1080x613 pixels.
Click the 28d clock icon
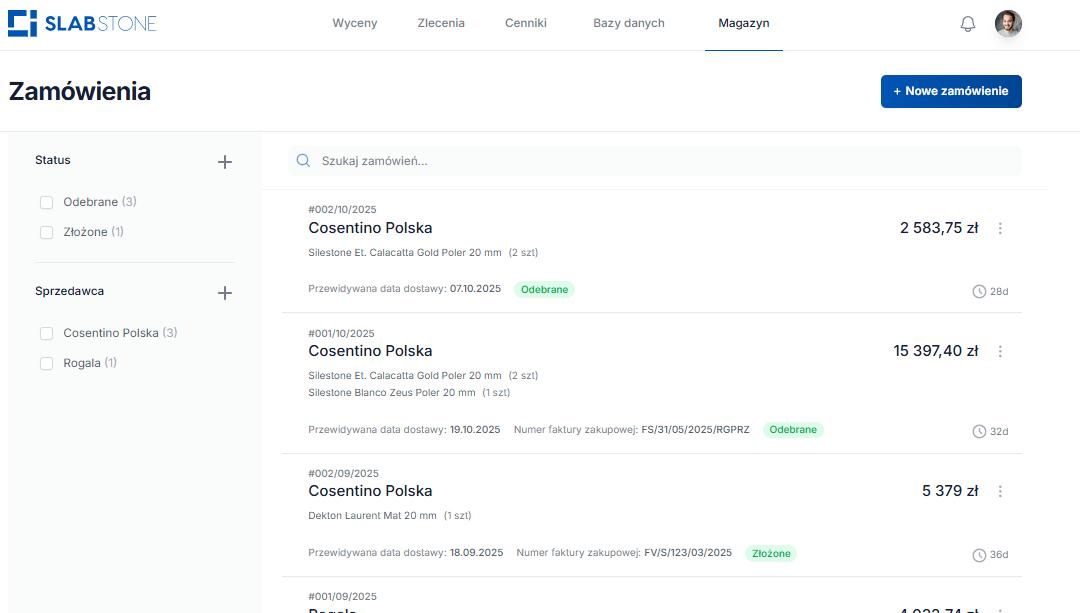[x=979, y=291]
